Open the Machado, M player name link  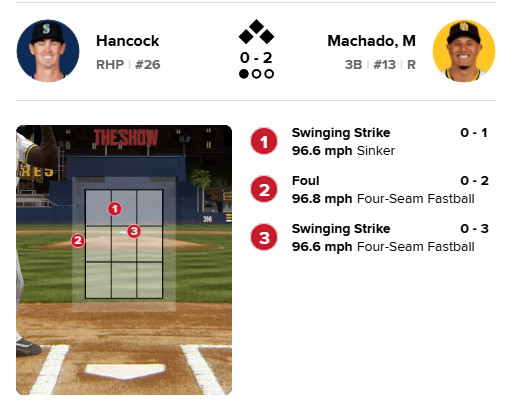371,41
